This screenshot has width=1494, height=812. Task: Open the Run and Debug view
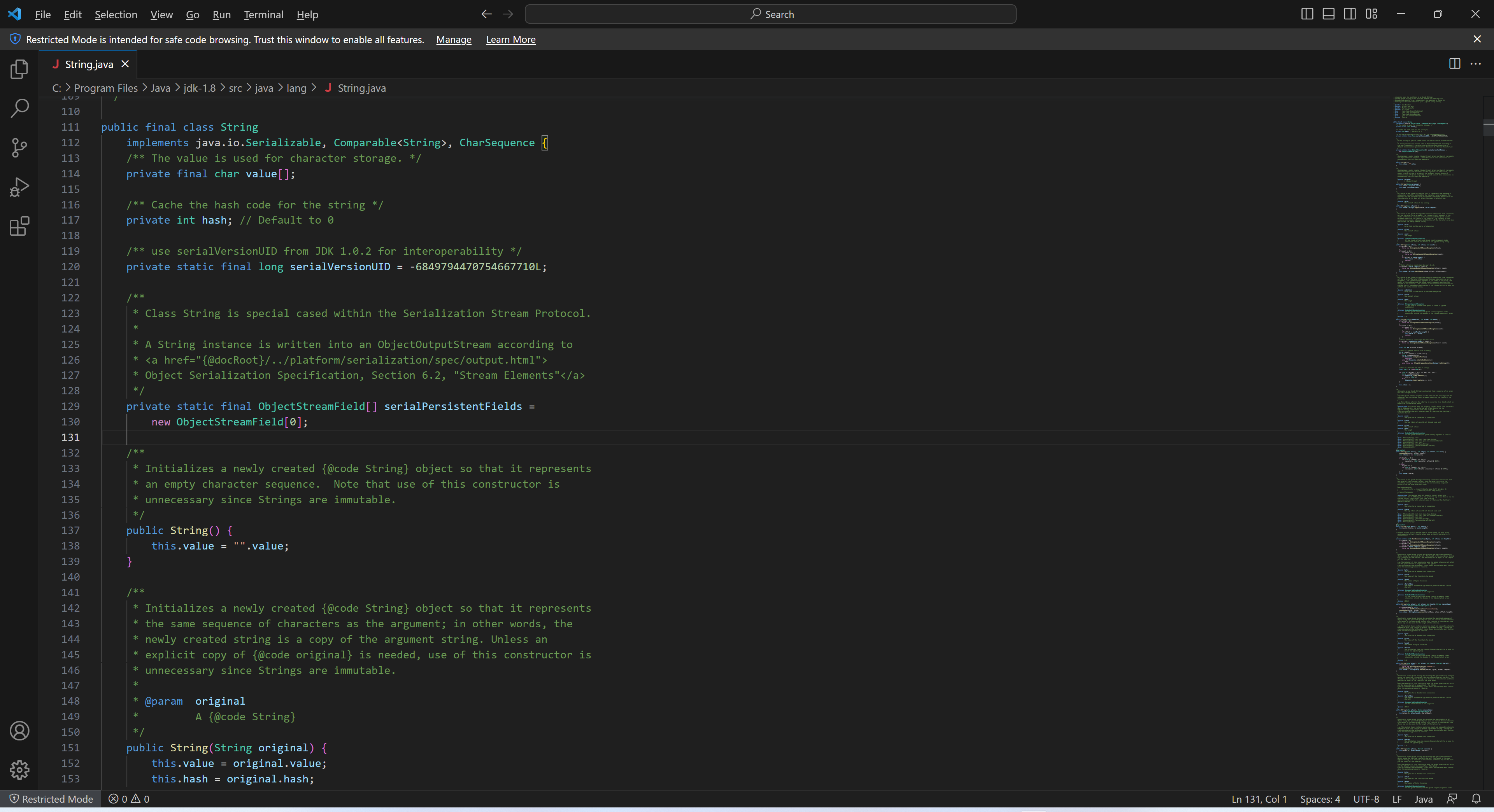[x=19, y=187]
